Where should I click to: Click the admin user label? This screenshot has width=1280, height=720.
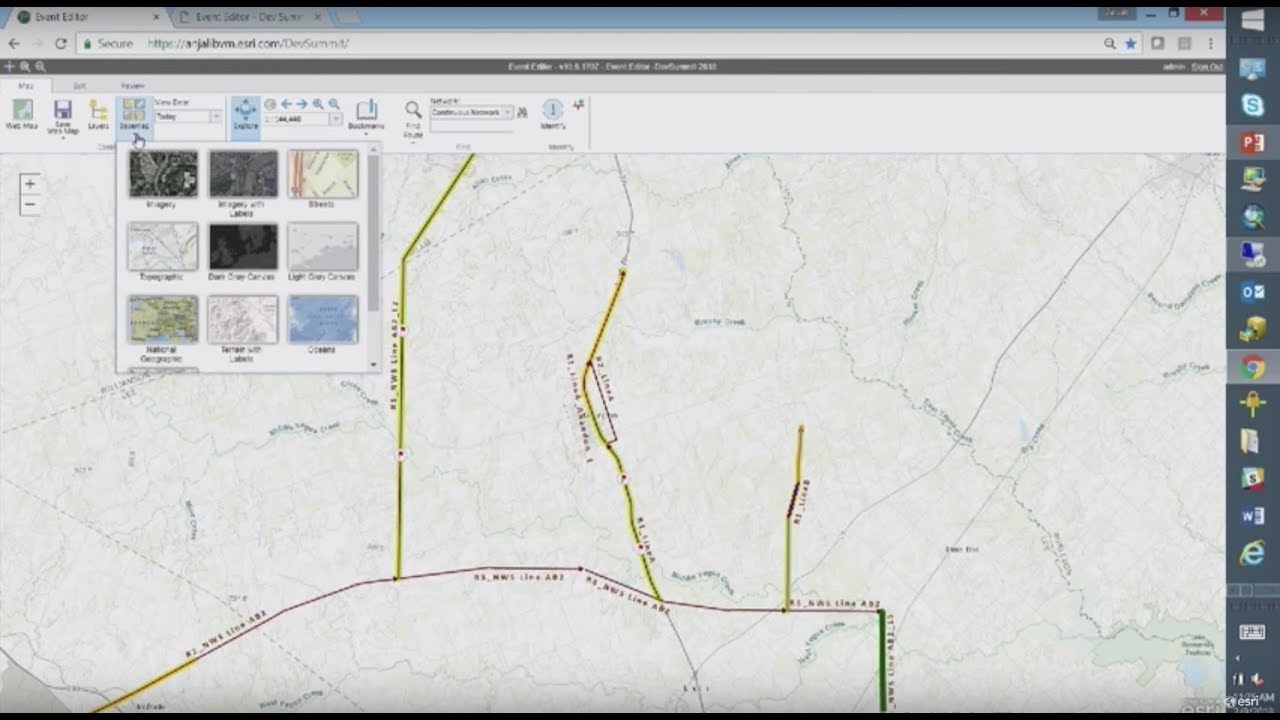click(1175, 67)
